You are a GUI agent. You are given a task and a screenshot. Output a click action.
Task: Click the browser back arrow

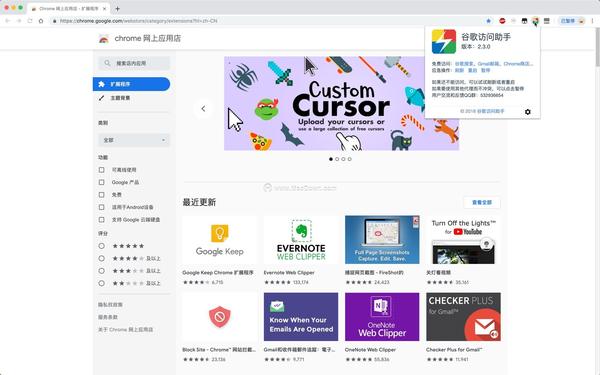click(8, 21)
